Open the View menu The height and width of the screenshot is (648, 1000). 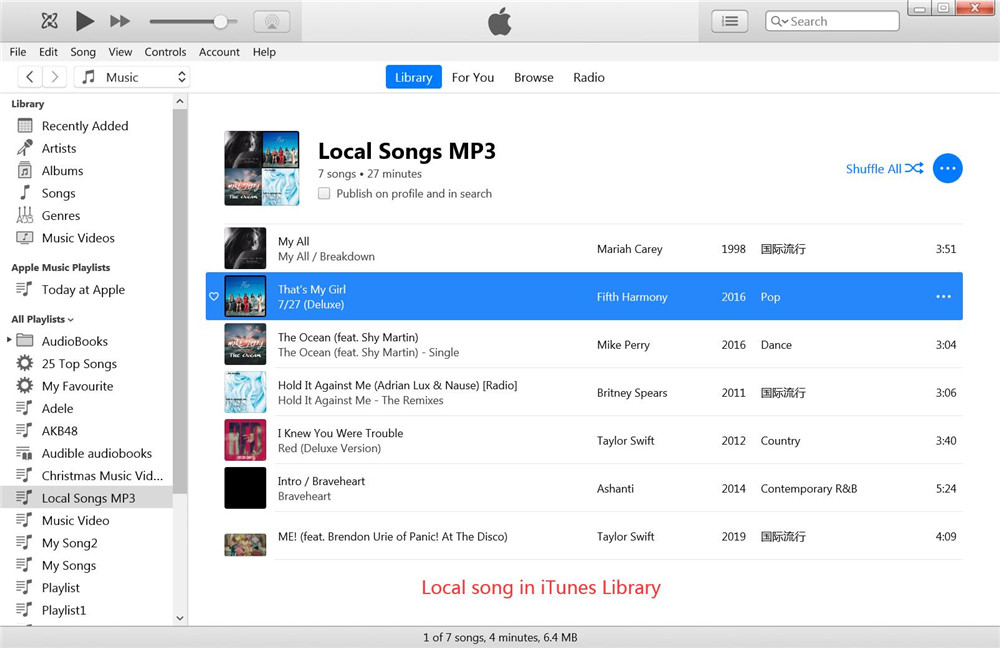click(120, 52)
